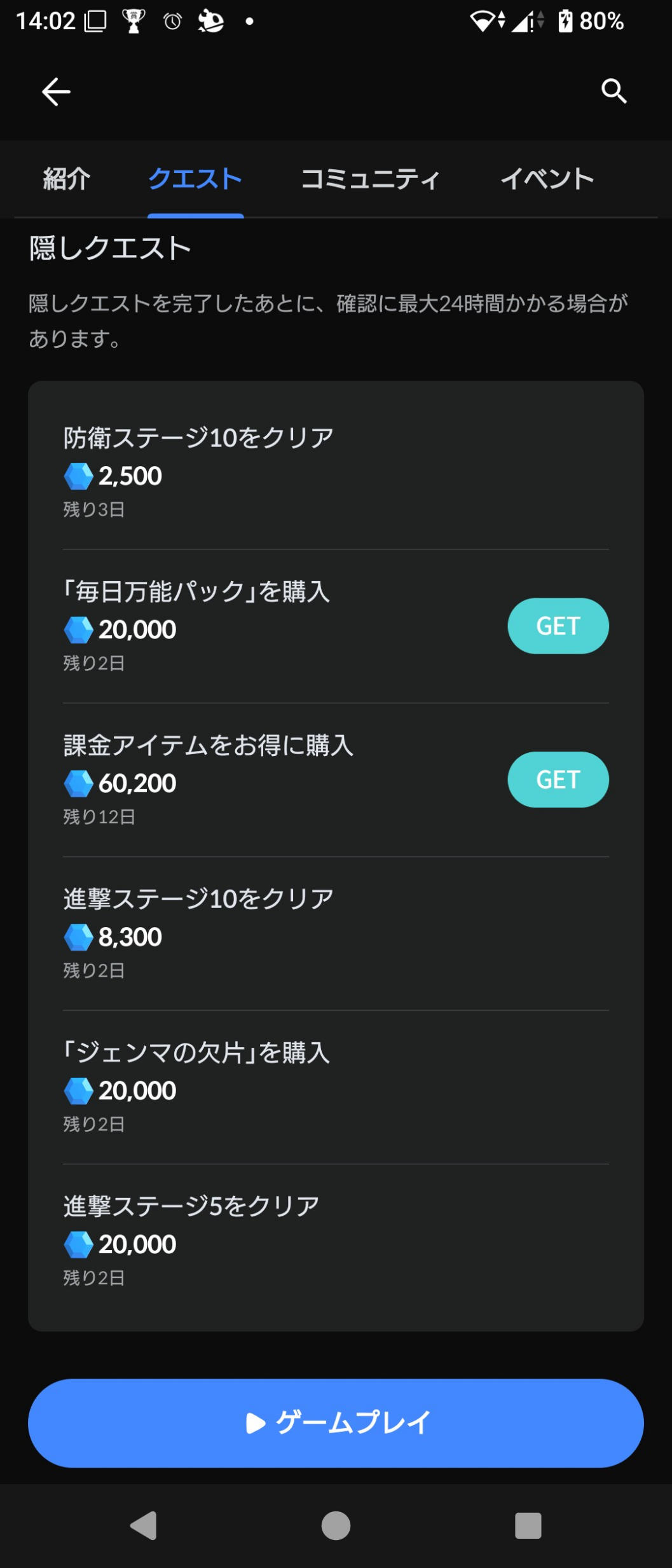Switch to the 紹介 tab
The width and height of the screenshot is (672, 1568).
pos(67,179)
